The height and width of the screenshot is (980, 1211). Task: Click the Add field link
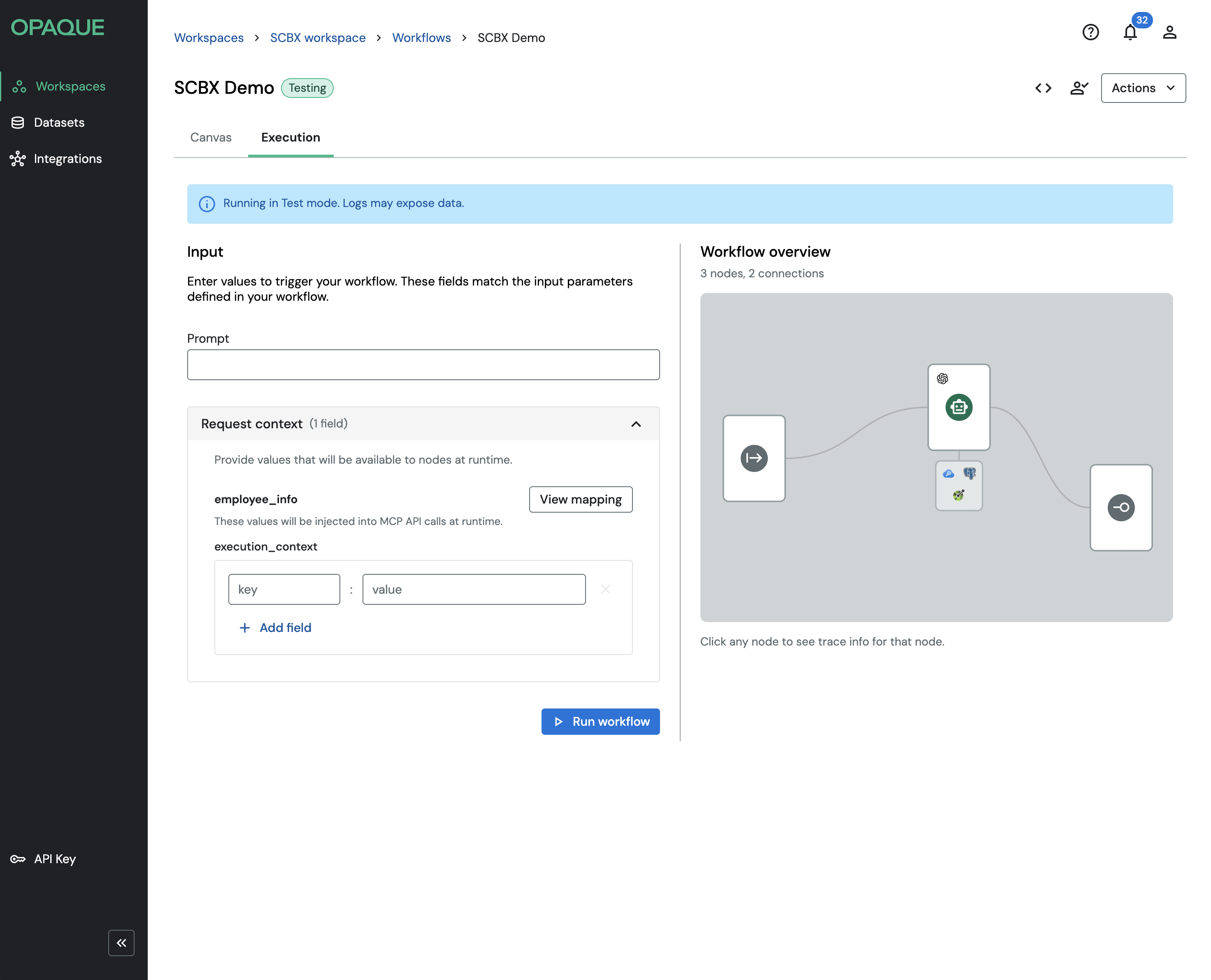coord(276,628)
